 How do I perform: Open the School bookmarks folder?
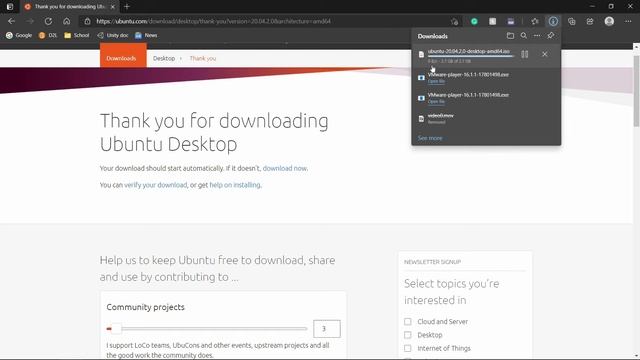pos(77,36)
